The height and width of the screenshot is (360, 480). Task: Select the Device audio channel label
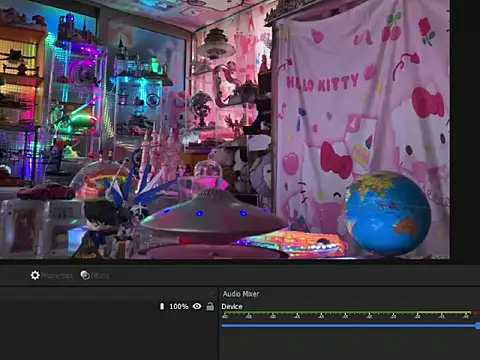232,307
